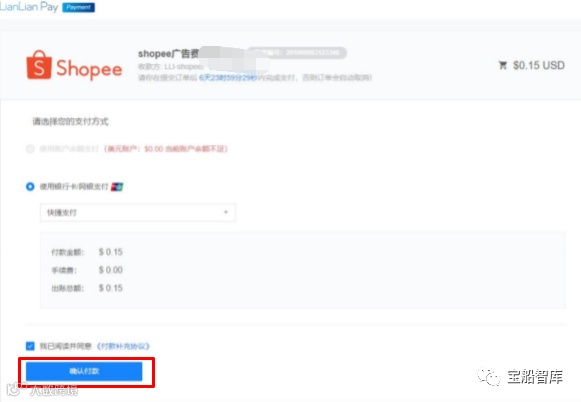Click the blue countdown timer text
The image size is (581, 402).
[228, 77]
